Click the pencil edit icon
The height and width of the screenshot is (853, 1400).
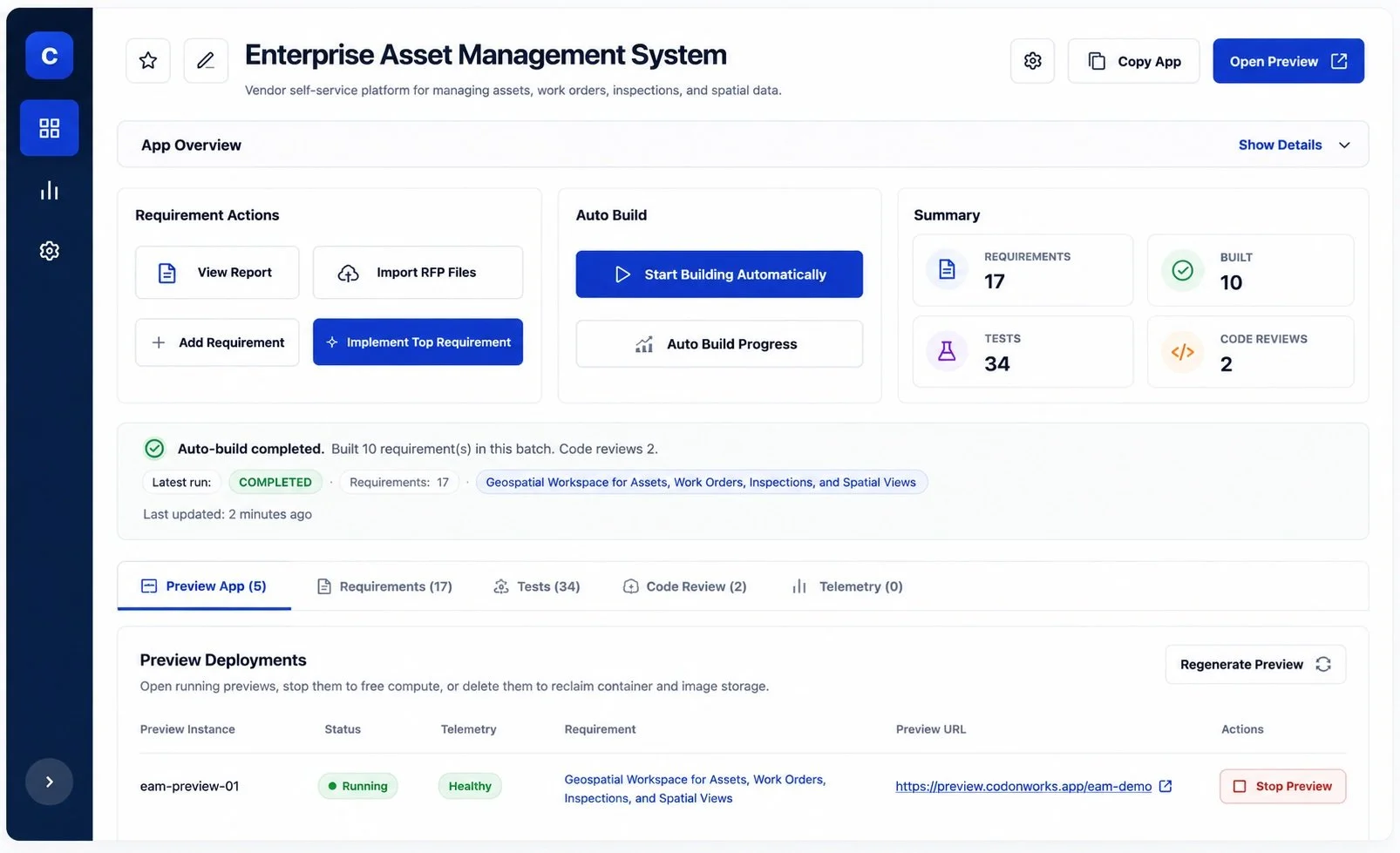coord(206,61)
